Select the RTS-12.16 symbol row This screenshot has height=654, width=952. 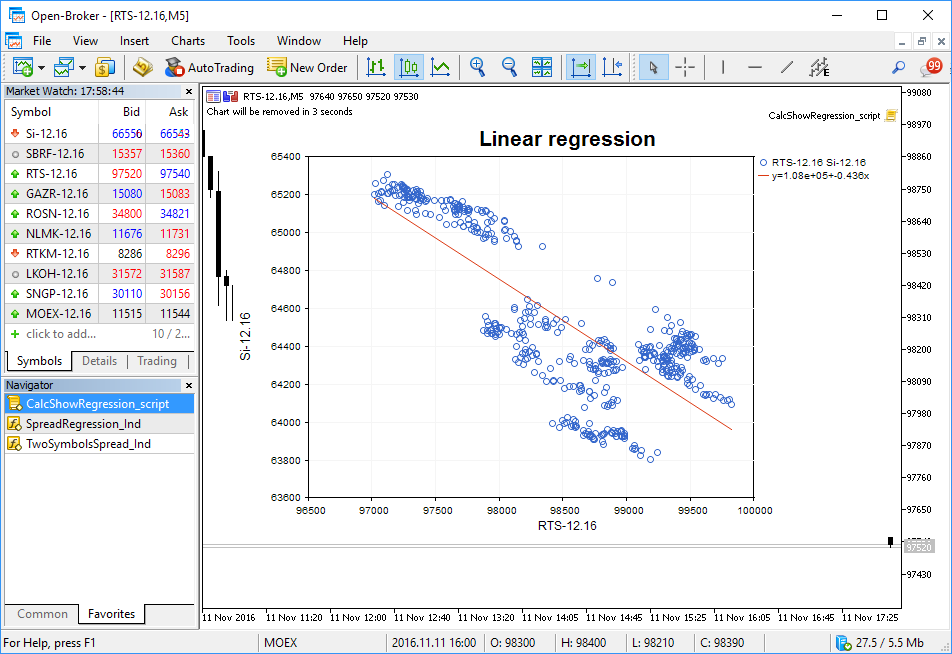pos(100,174)
